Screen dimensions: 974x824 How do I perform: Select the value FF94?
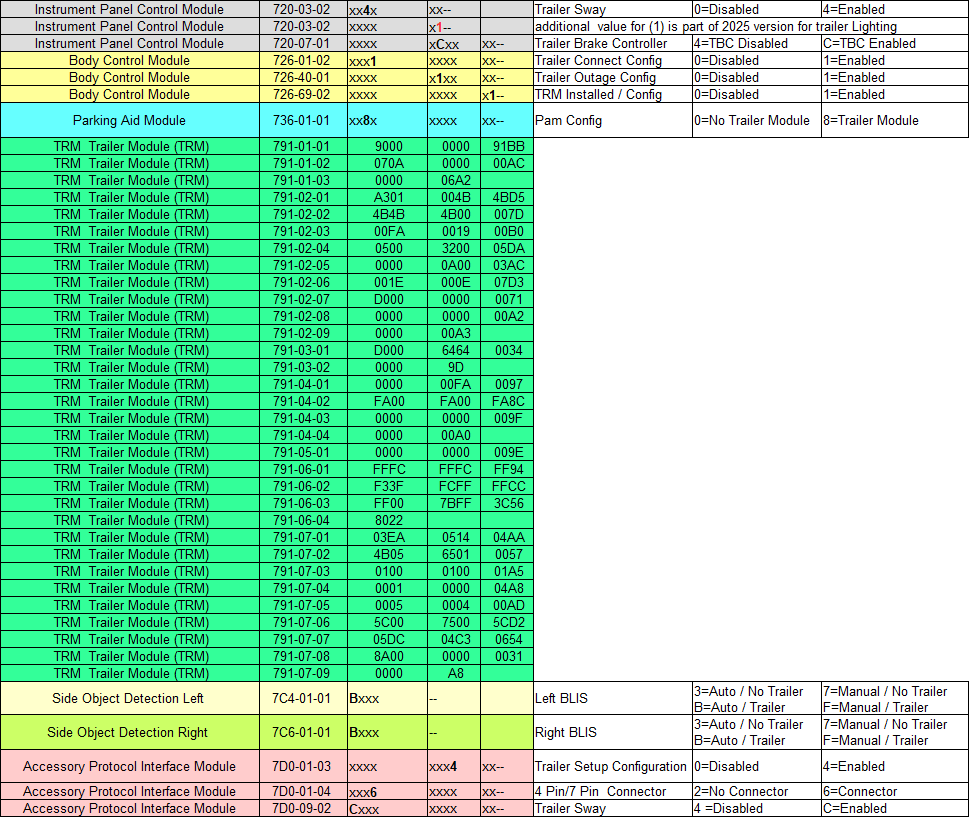(x=509, y=469)
